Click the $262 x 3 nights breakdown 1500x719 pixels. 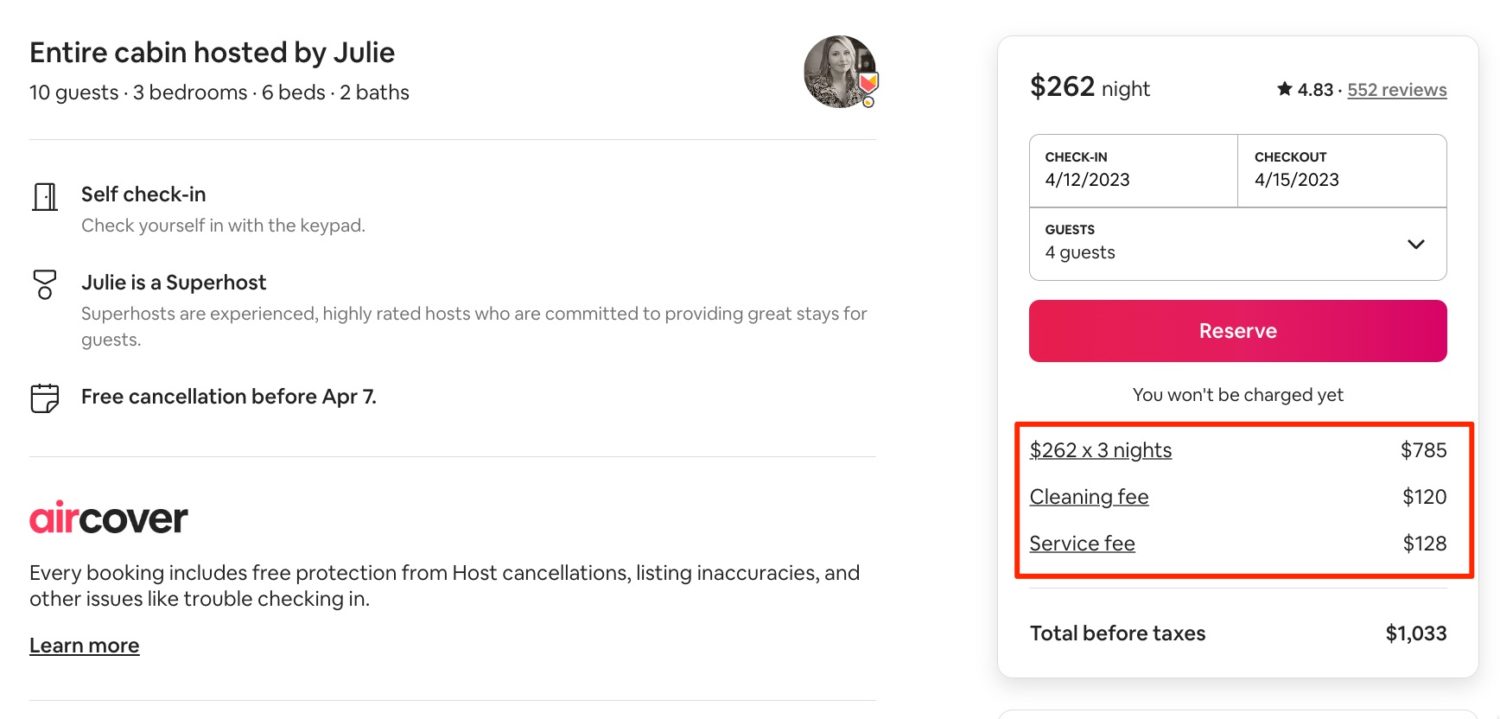coord(1100,450)
